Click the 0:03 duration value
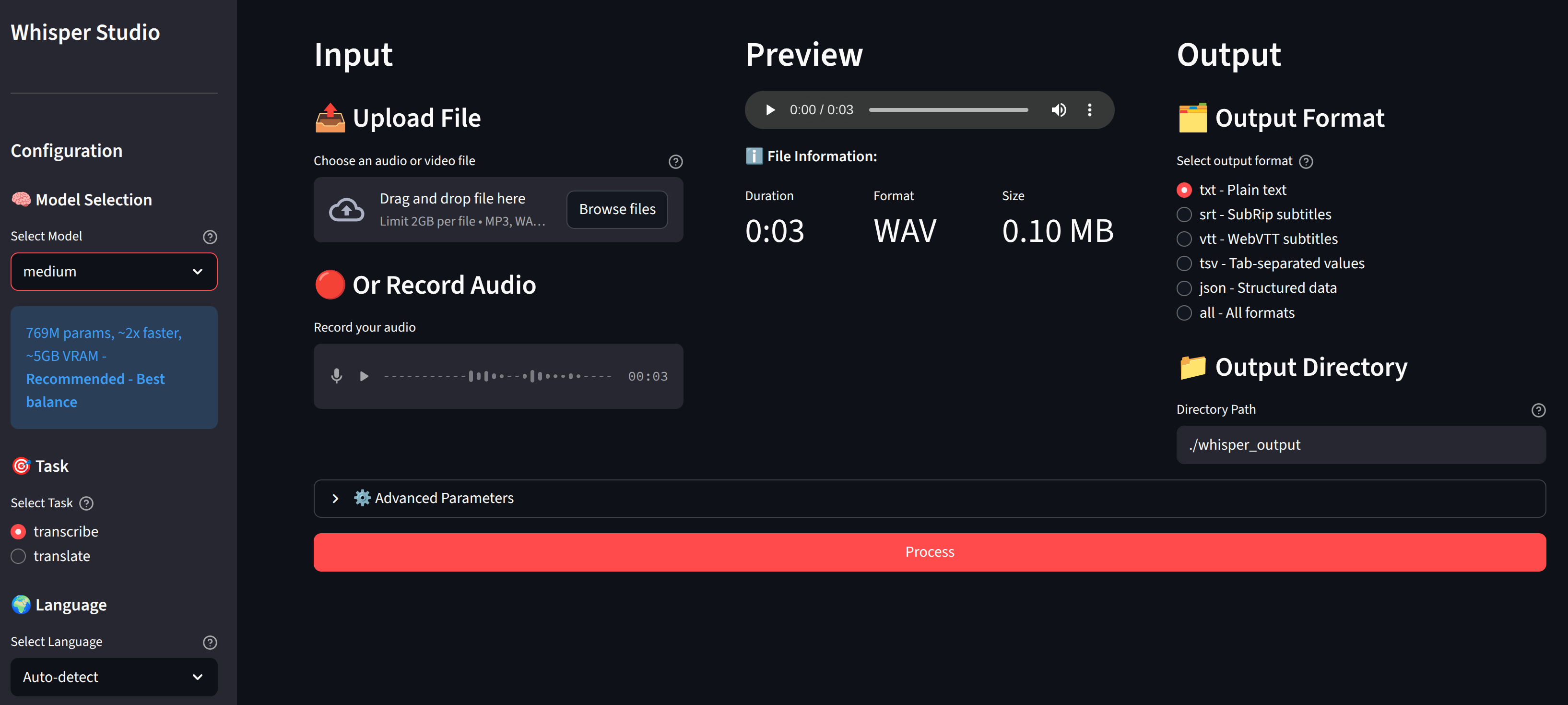1568x705 pixels. 775,231
